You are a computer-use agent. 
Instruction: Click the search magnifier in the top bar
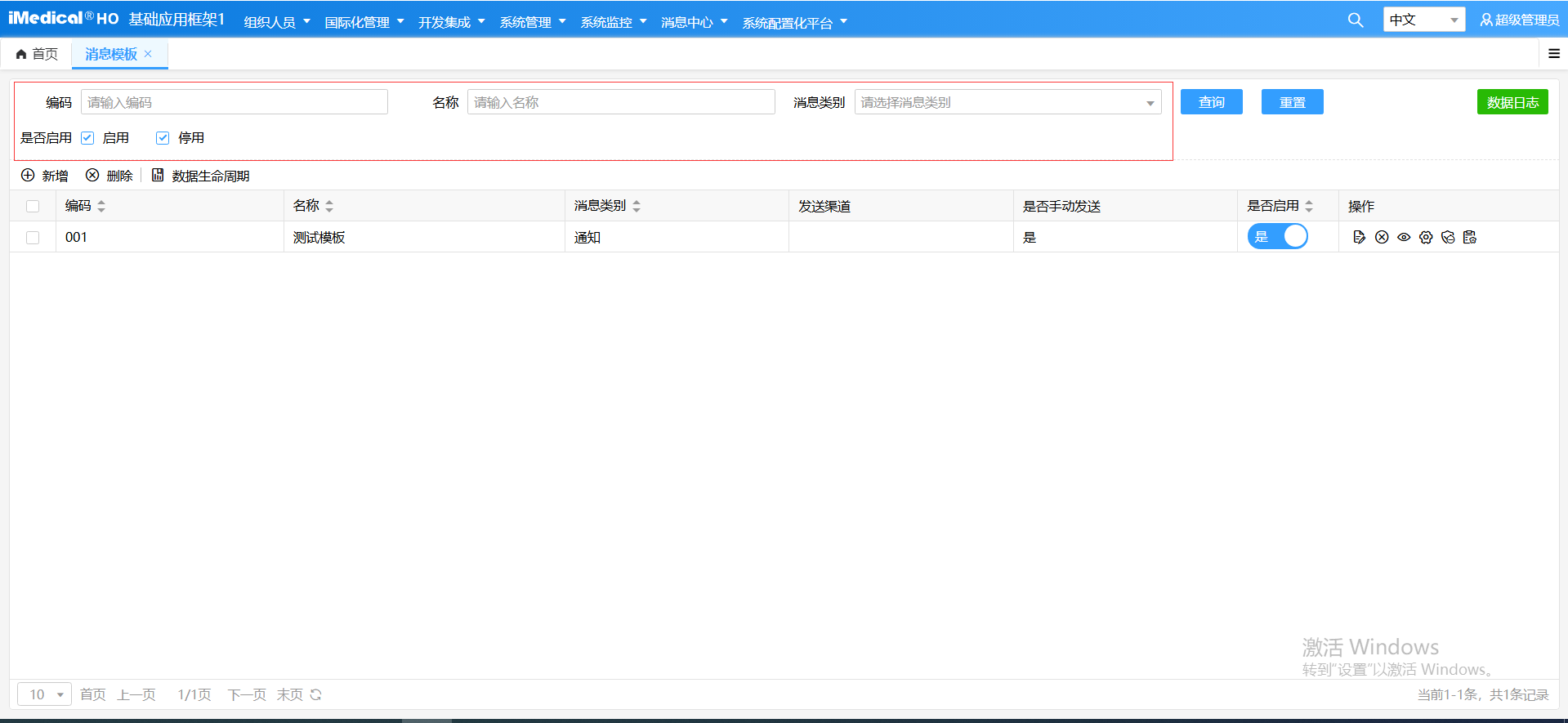tap(1356, 20)
